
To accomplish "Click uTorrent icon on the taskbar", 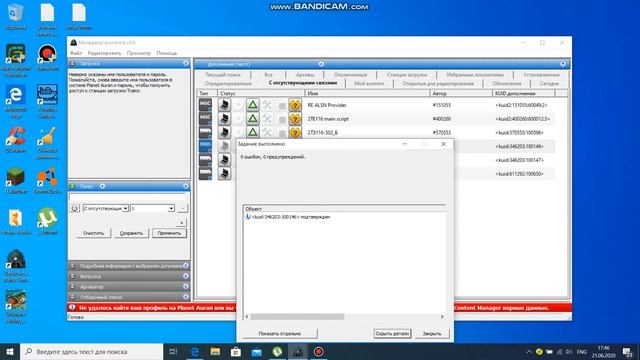I will tap(277, 351).
